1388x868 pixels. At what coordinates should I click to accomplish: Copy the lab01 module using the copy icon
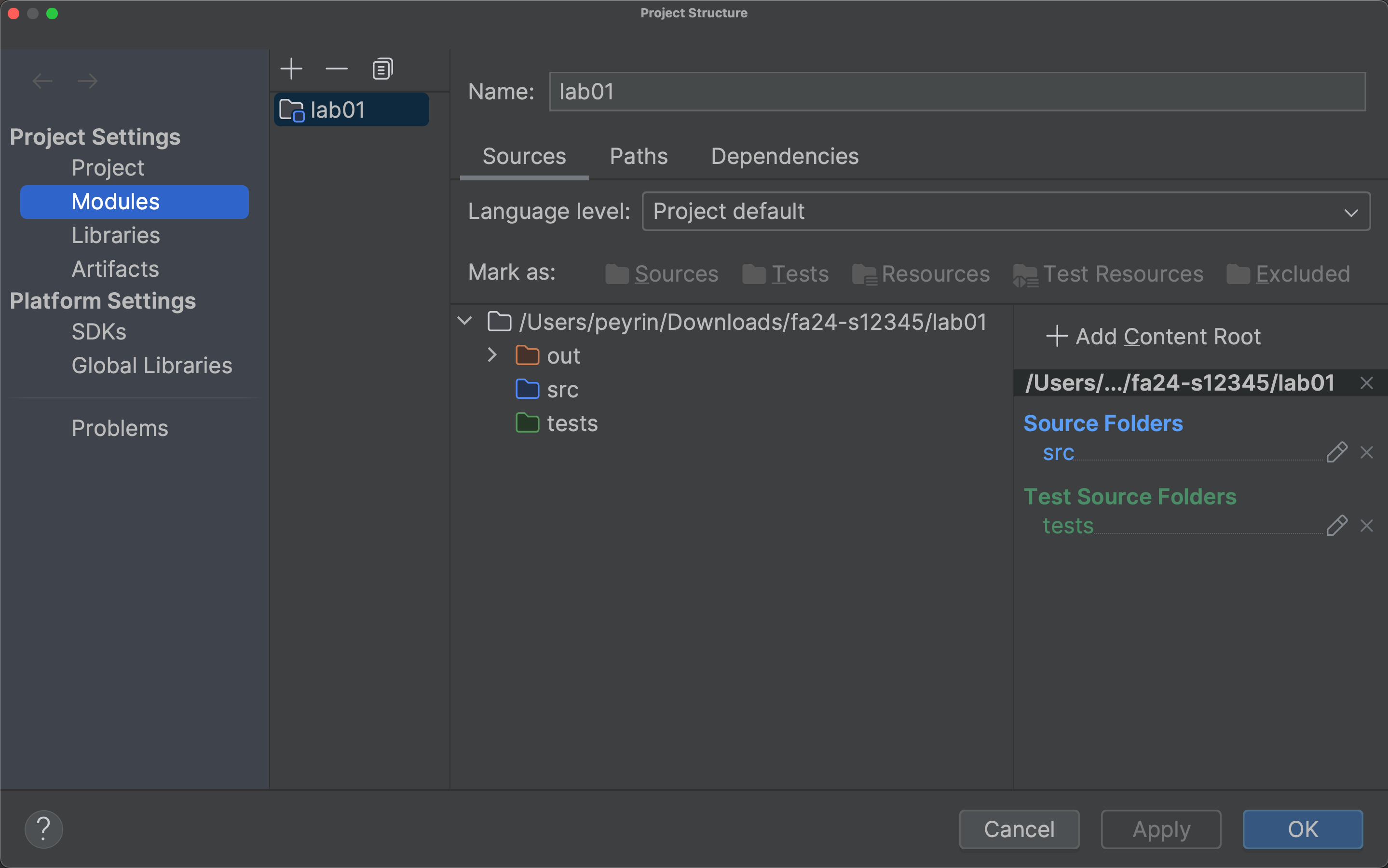point(382,68)
